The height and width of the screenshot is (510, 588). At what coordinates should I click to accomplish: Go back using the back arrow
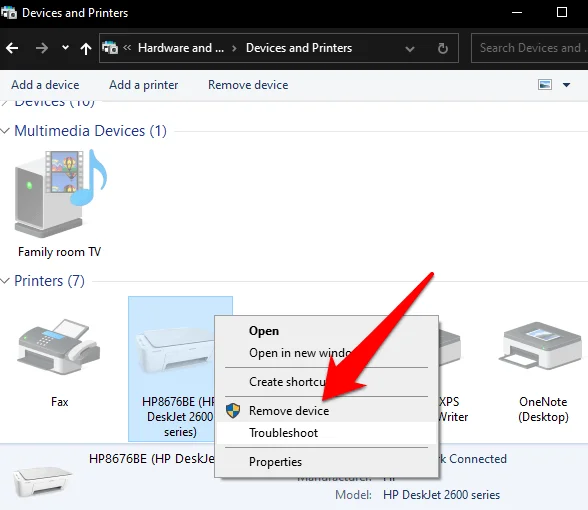tap(12, 48)
